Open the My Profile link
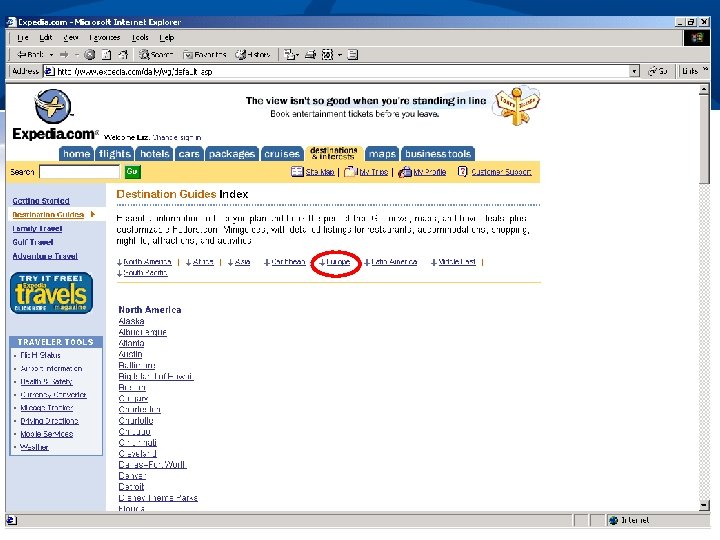Viewport: 720px width, 540px height. tap(430, 172)
